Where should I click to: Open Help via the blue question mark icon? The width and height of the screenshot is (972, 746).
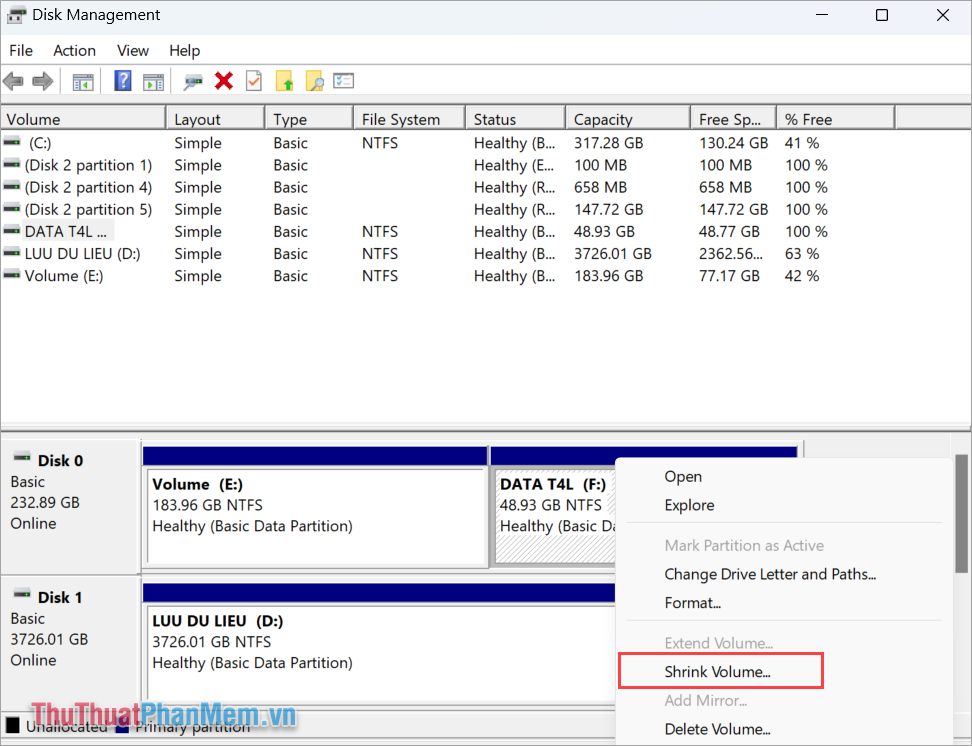(122, 81)
